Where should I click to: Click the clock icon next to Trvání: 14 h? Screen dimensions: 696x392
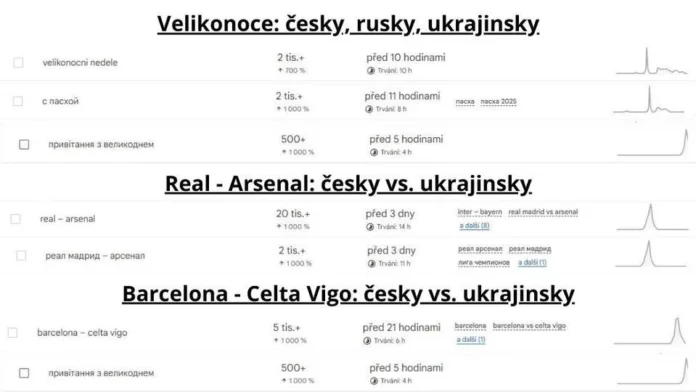pyautogui.click(x=370, y=227)
